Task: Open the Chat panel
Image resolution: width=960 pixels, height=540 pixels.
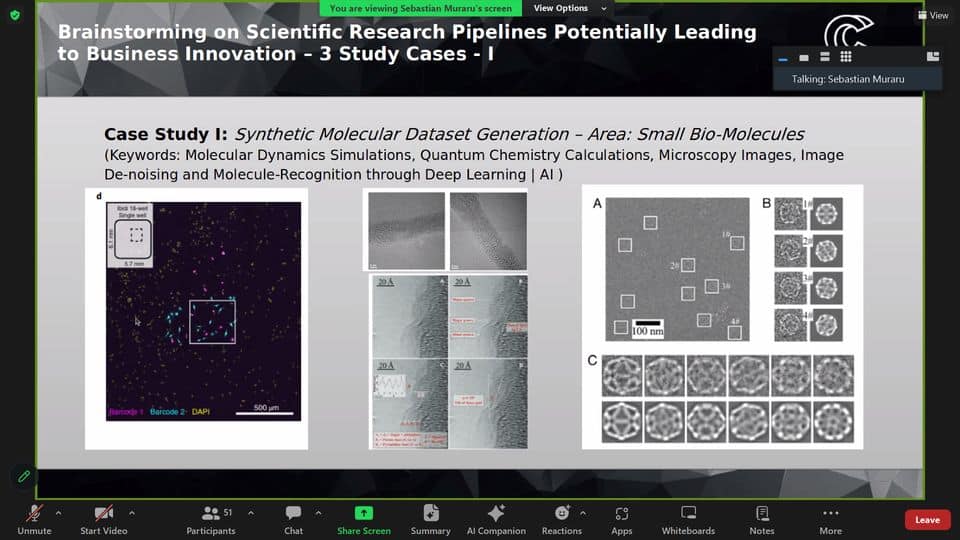Action: tap(293, 514)
